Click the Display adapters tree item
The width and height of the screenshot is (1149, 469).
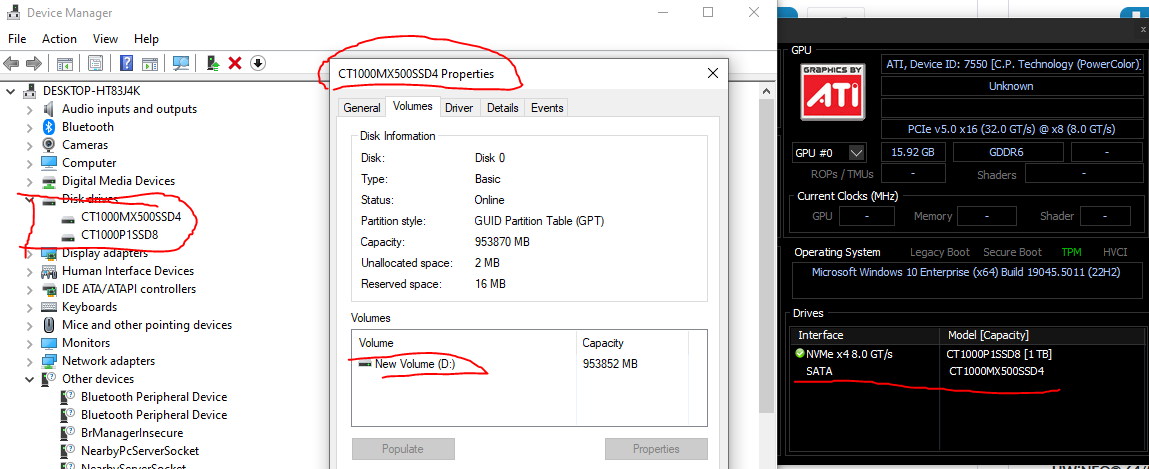coord(105,253)
